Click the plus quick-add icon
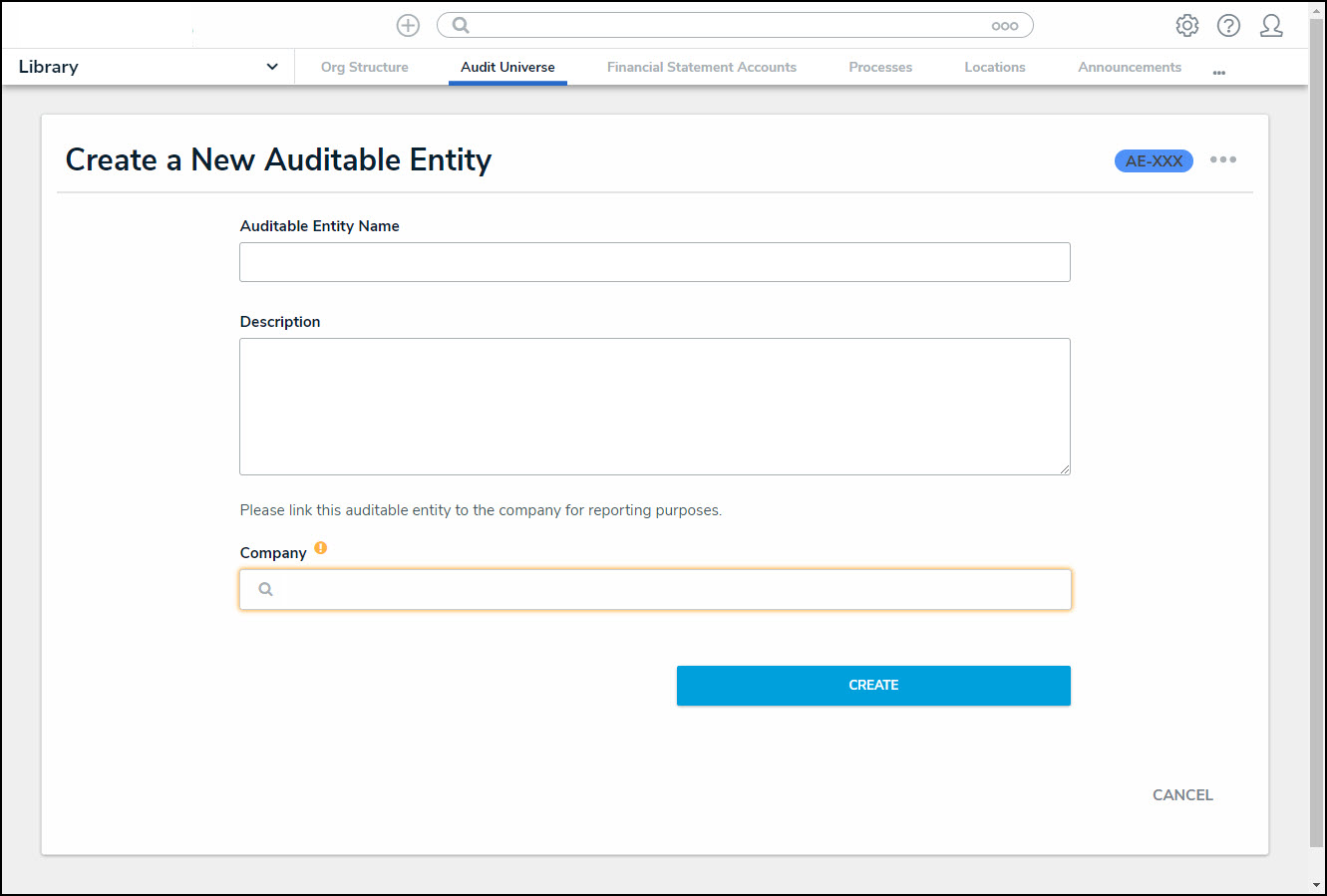This screenshot has width=1327, height=896. click(408, 26)
